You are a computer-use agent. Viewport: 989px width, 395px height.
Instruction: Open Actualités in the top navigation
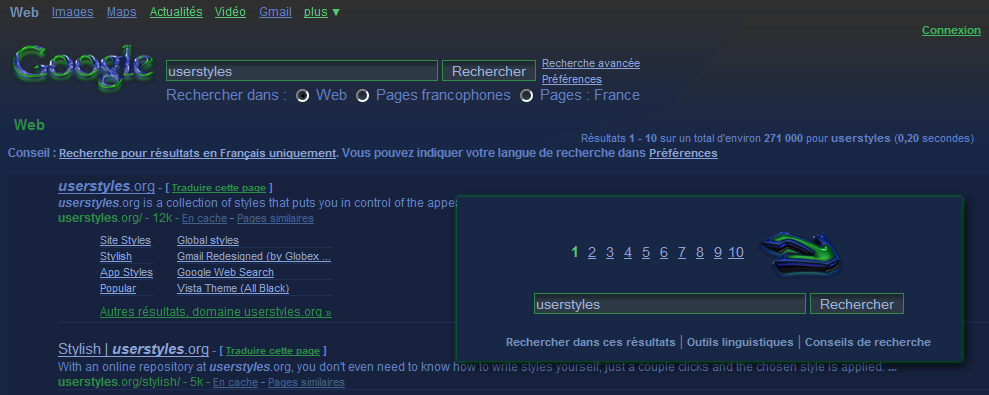(176, 12)
